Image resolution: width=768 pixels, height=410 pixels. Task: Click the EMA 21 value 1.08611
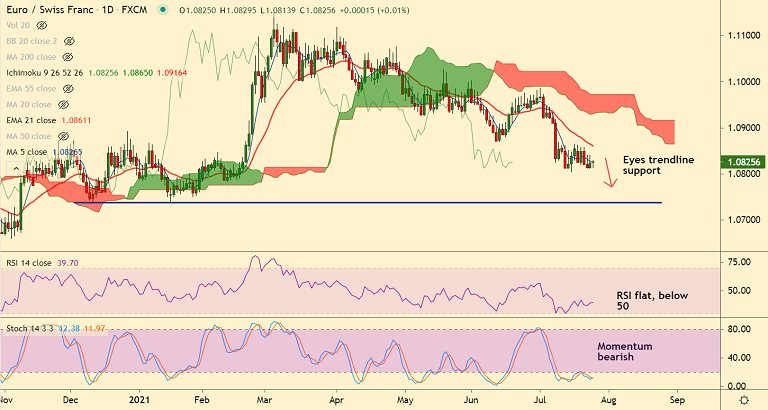[76, 121]
